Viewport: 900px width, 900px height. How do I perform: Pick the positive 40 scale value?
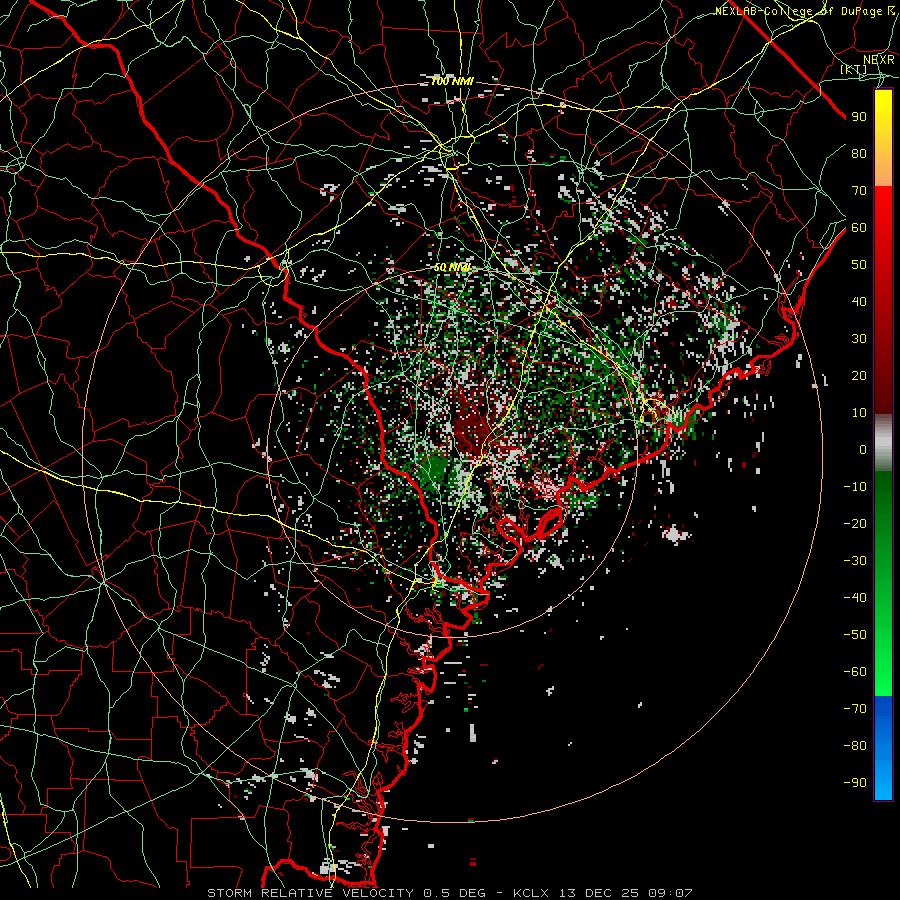click(x=859, y=302)
